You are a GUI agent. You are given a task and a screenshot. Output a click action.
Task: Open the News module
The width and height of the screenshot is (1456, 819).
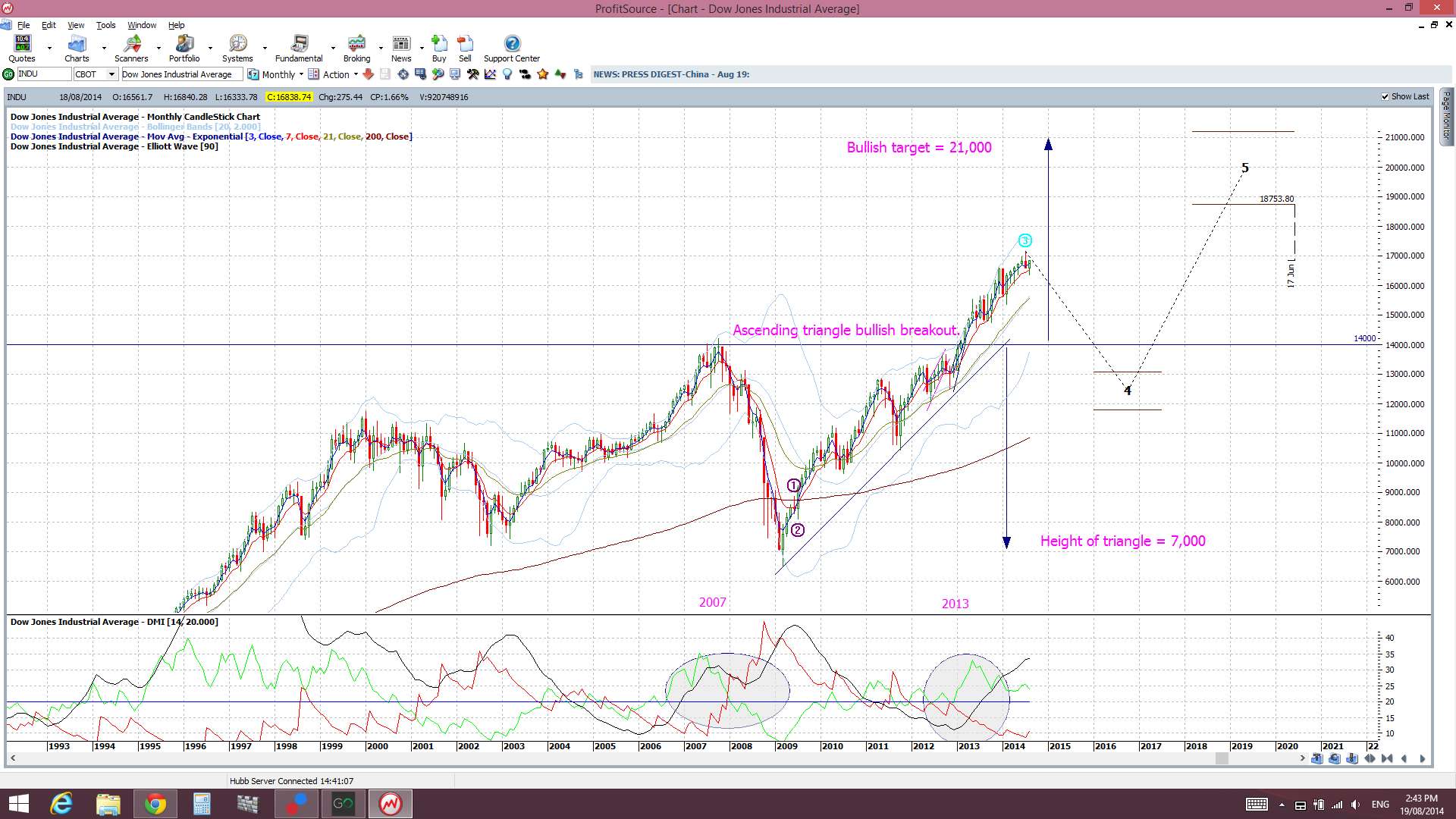click(401, 49)
